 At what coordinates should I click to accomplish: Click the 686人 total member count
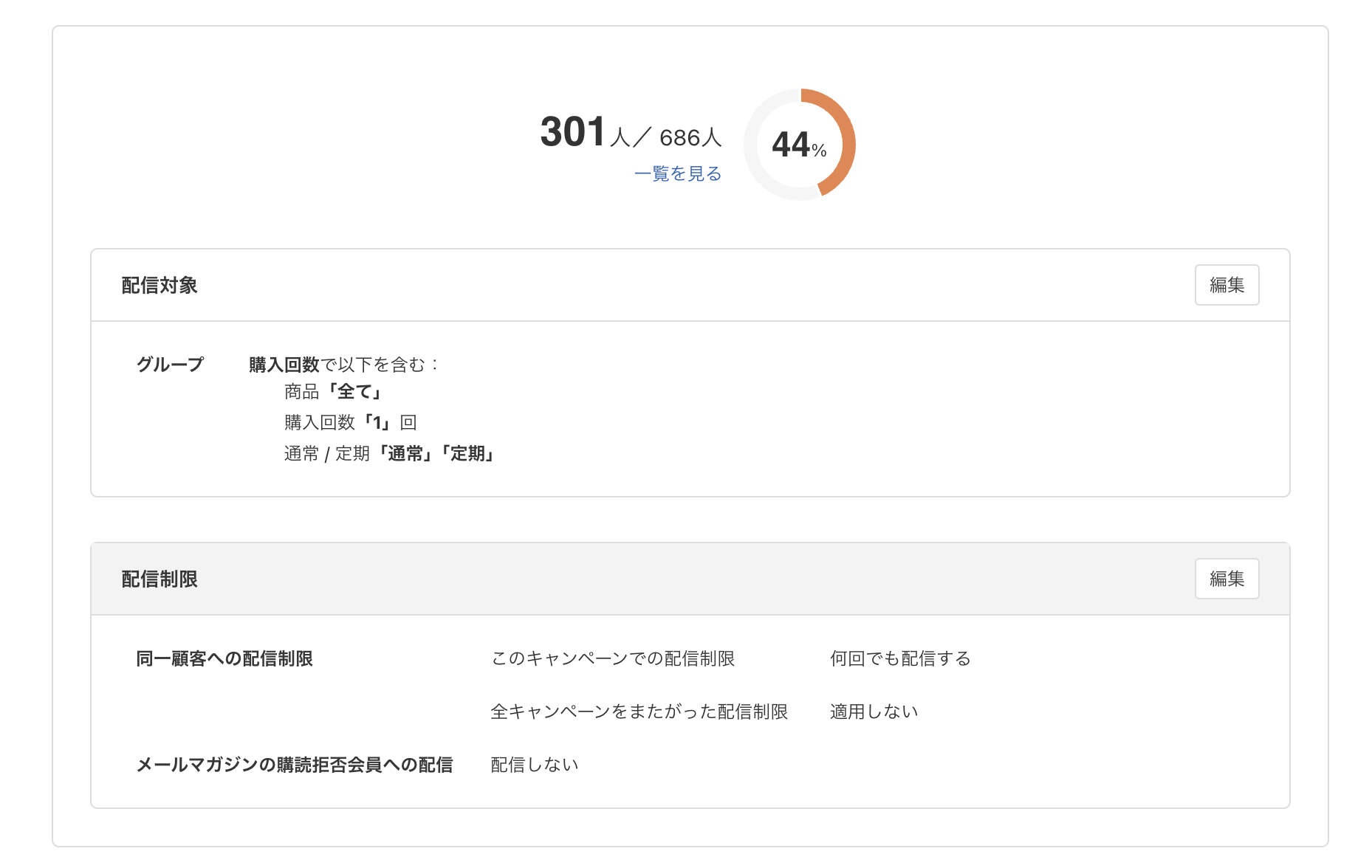(690, 137)
